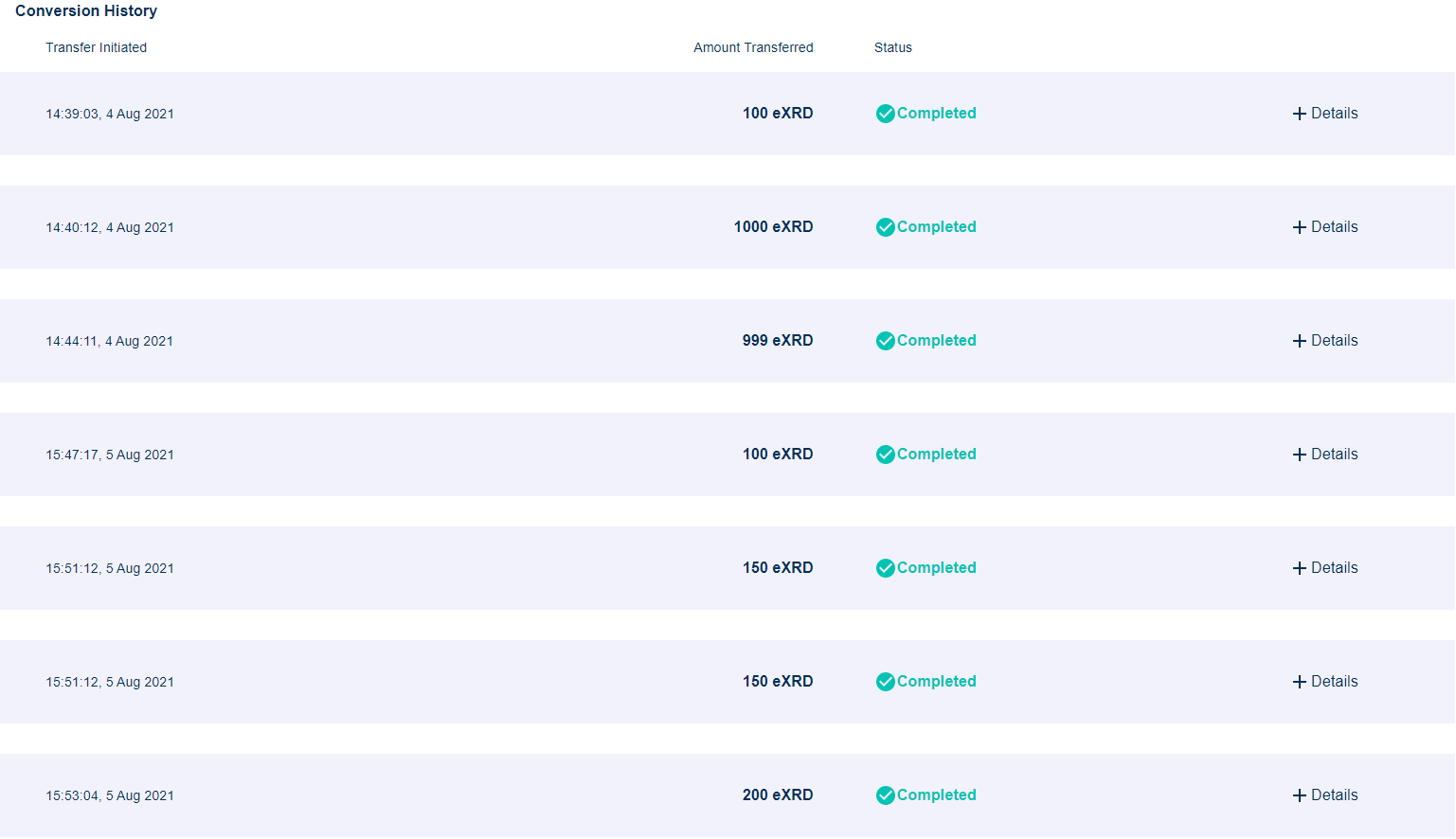Screen dimensions: 1456x839
Task: Click the Transfer Initiated column header
Action: click(x=97, y=47)
